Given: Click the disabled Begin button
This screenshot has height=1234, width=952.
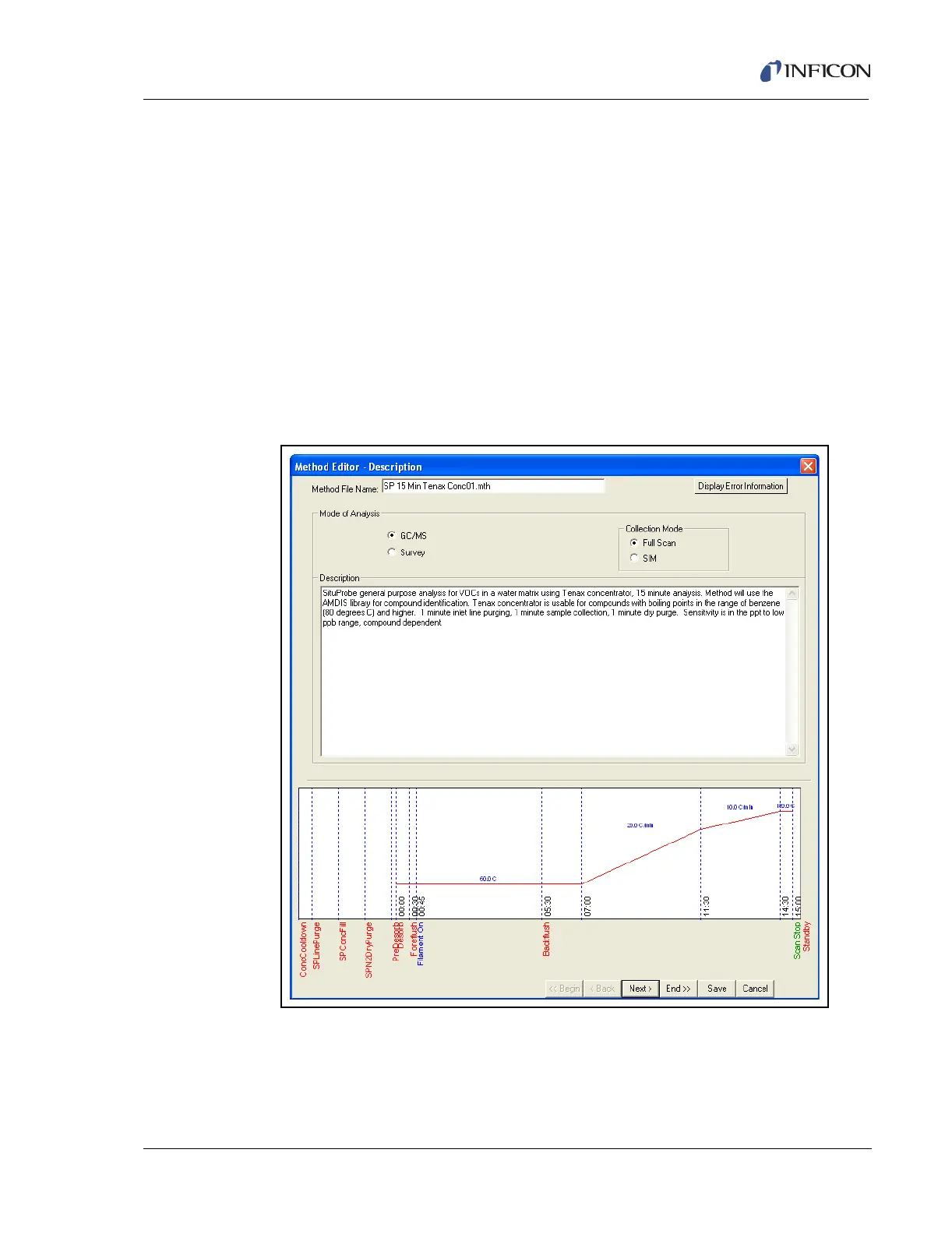Looking at the screenshot, I should pos(564,989).
